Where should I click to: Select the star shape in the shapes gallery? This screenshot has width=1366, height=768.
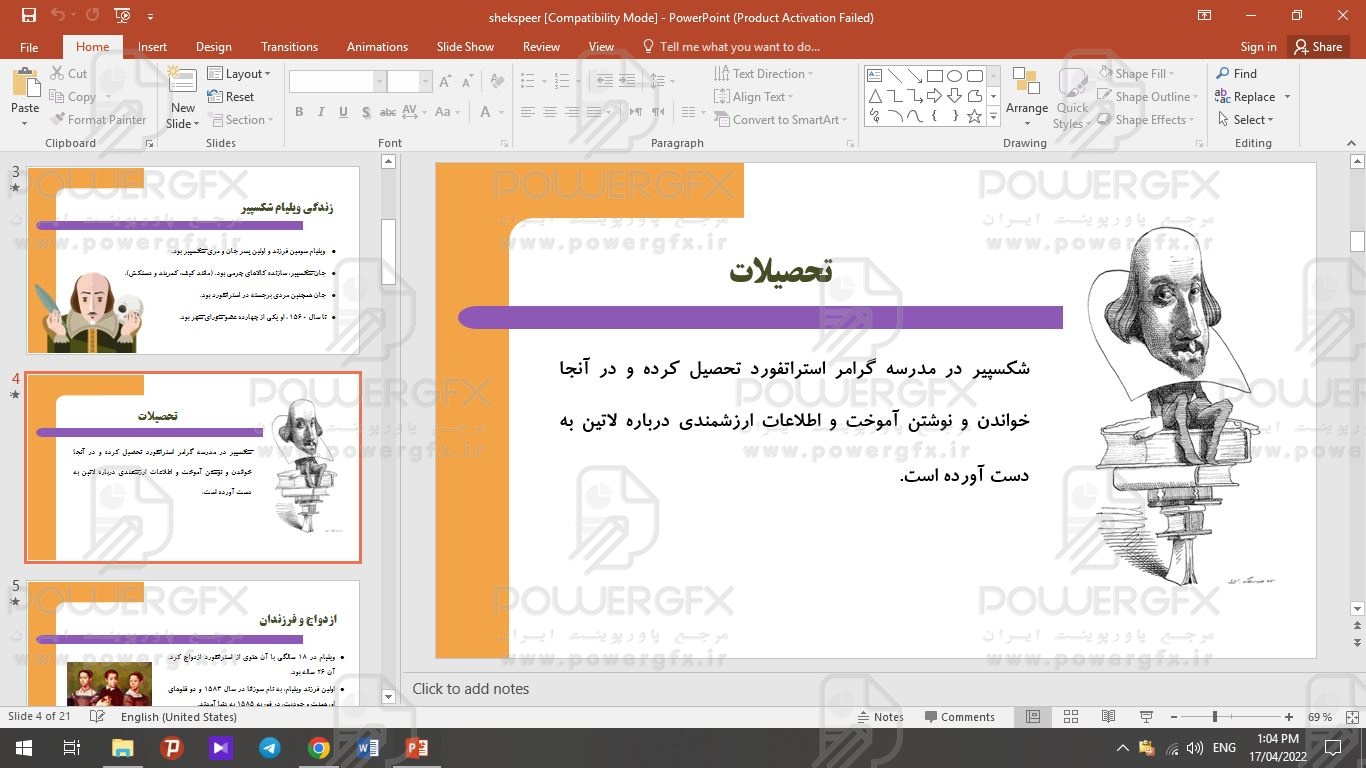tap(974, 117)
